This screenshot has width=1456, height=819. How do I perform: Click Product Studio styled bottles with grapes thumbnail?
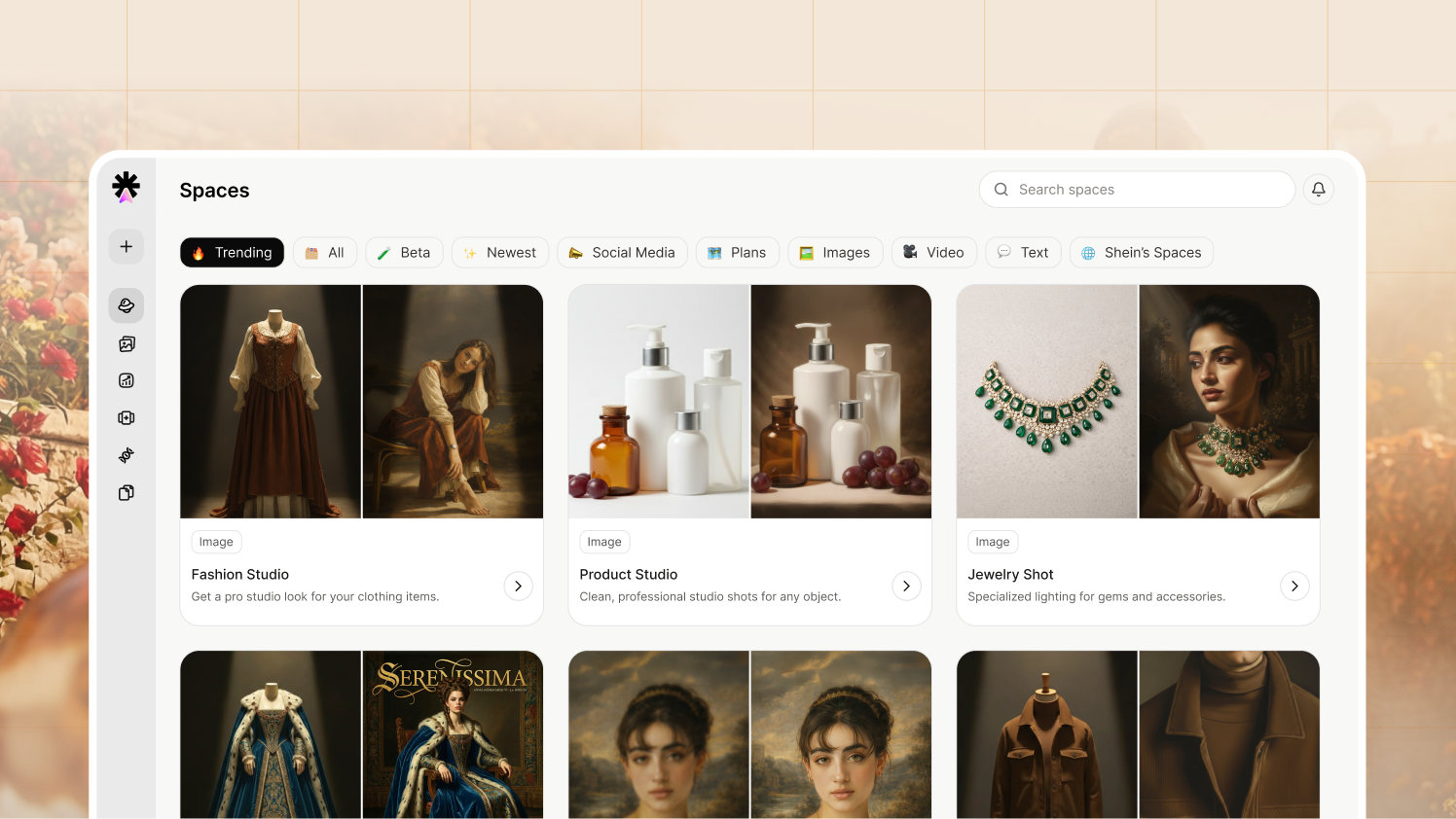click(841, 402)
